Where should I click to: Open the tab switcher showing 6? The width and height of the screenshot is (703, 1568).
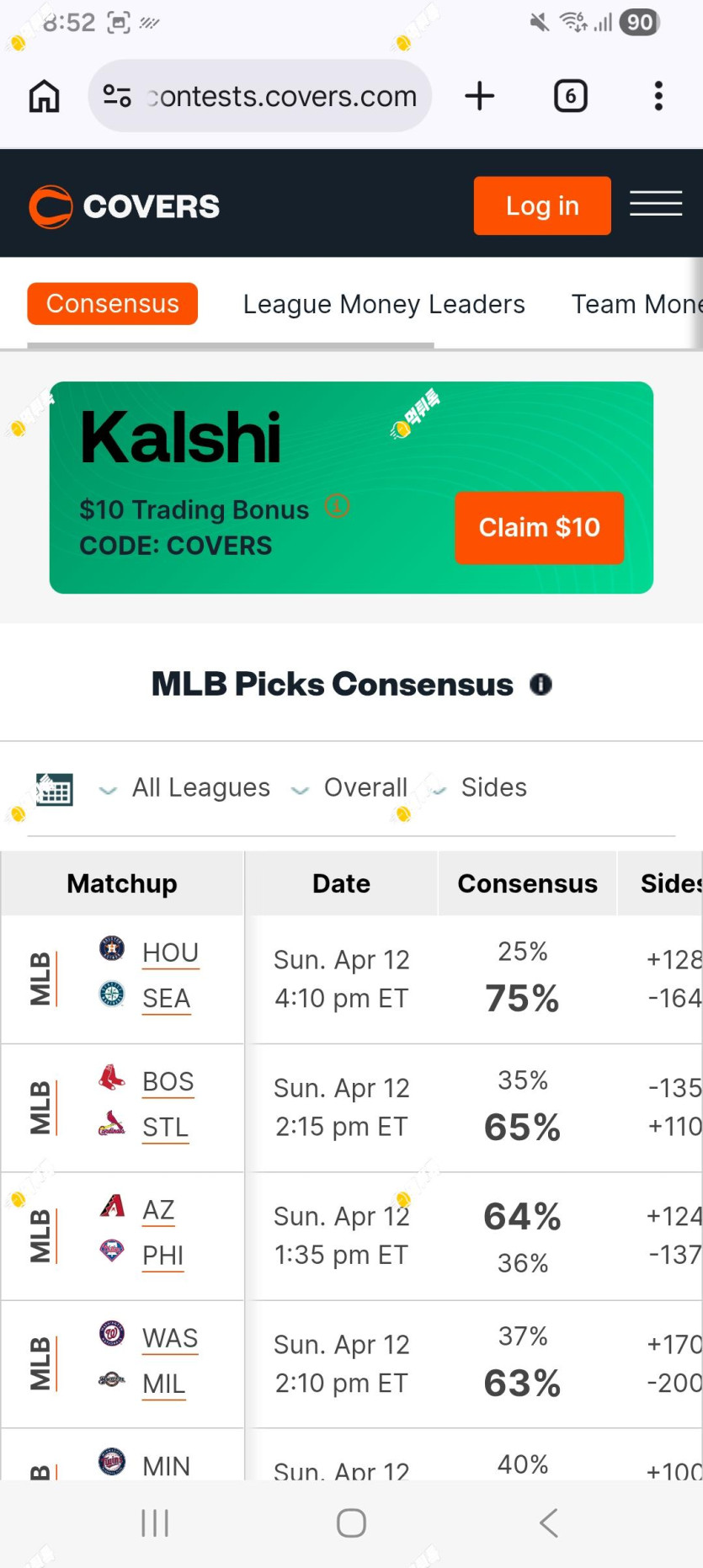[x=571, y=96]
